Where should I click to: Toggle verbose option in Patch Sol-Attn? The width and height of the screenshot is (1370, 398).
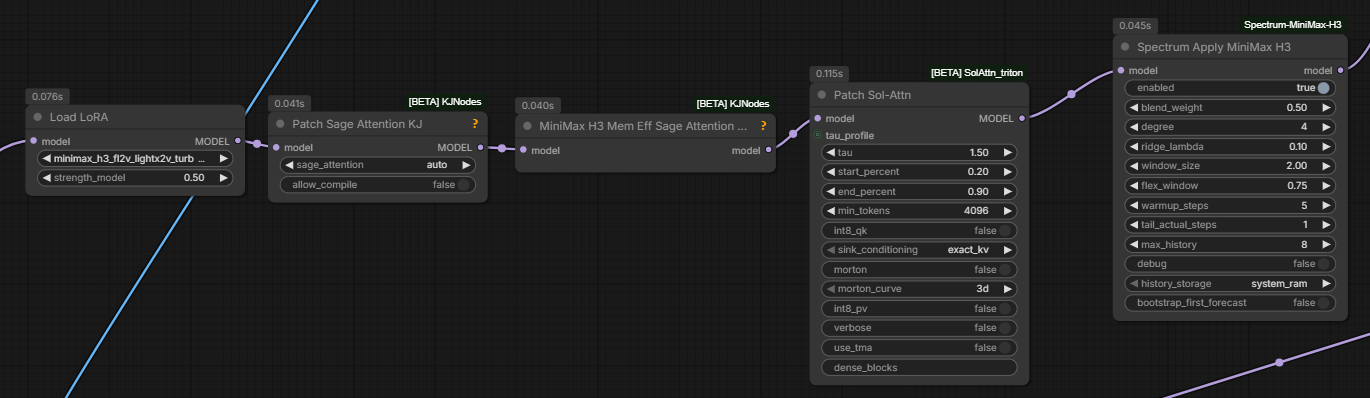[x=1006, y=328]
